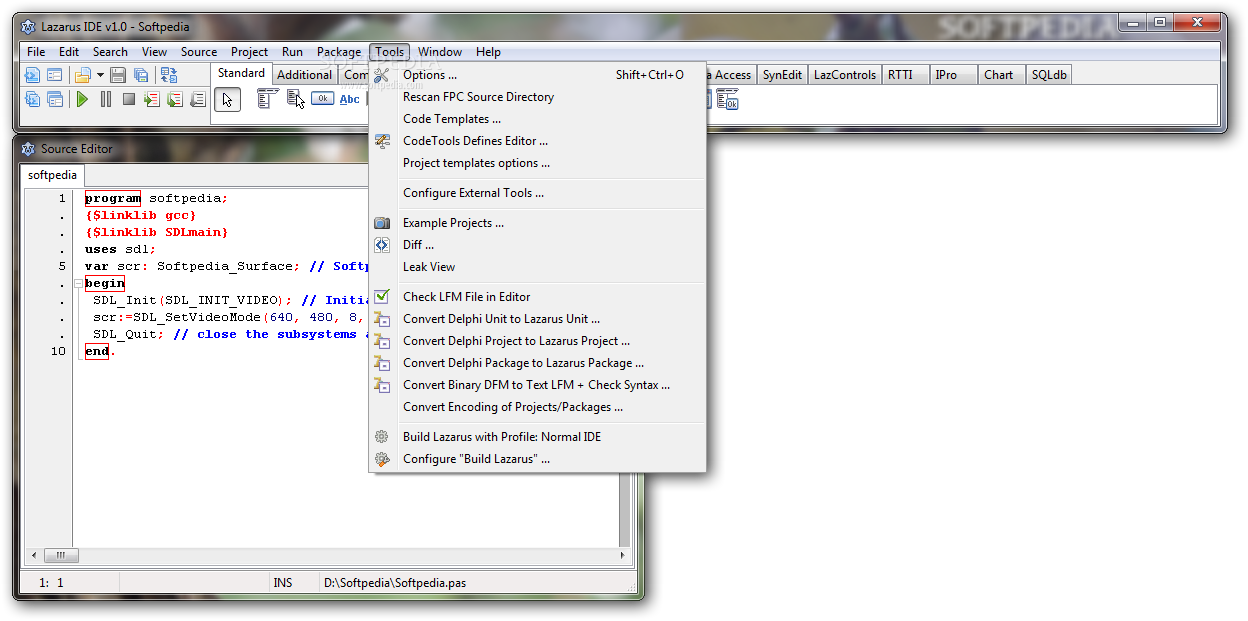Select the selection arrow palette tool

228,99
